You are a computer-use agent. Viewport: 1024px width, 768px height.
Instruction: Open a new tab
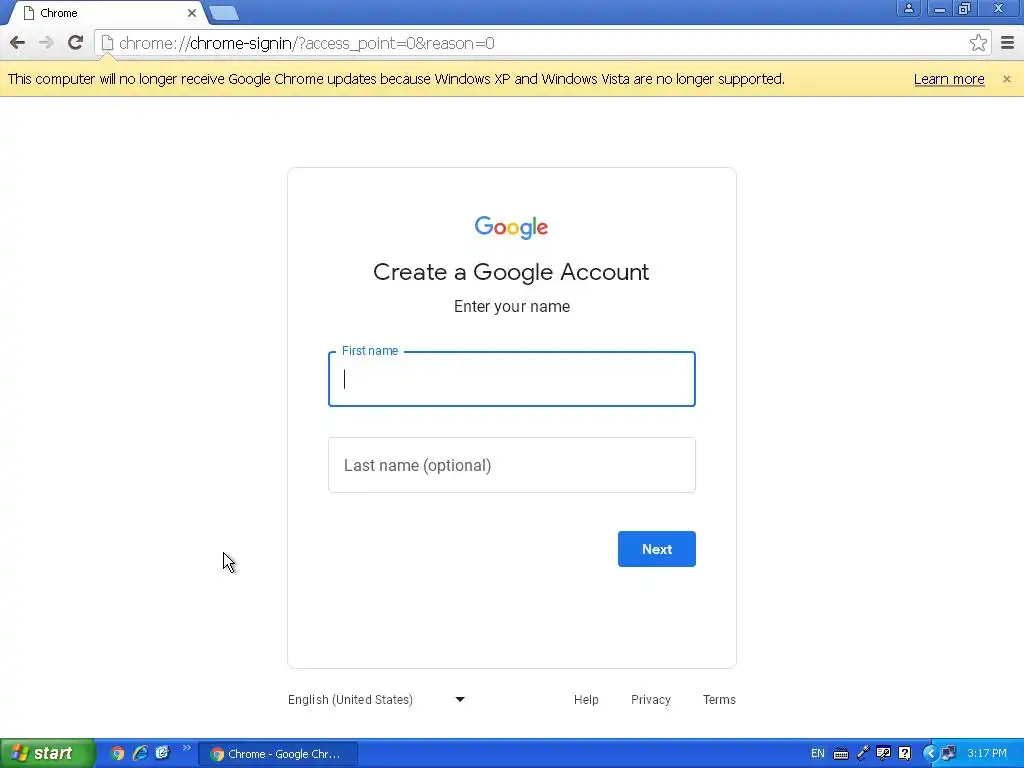224,13
